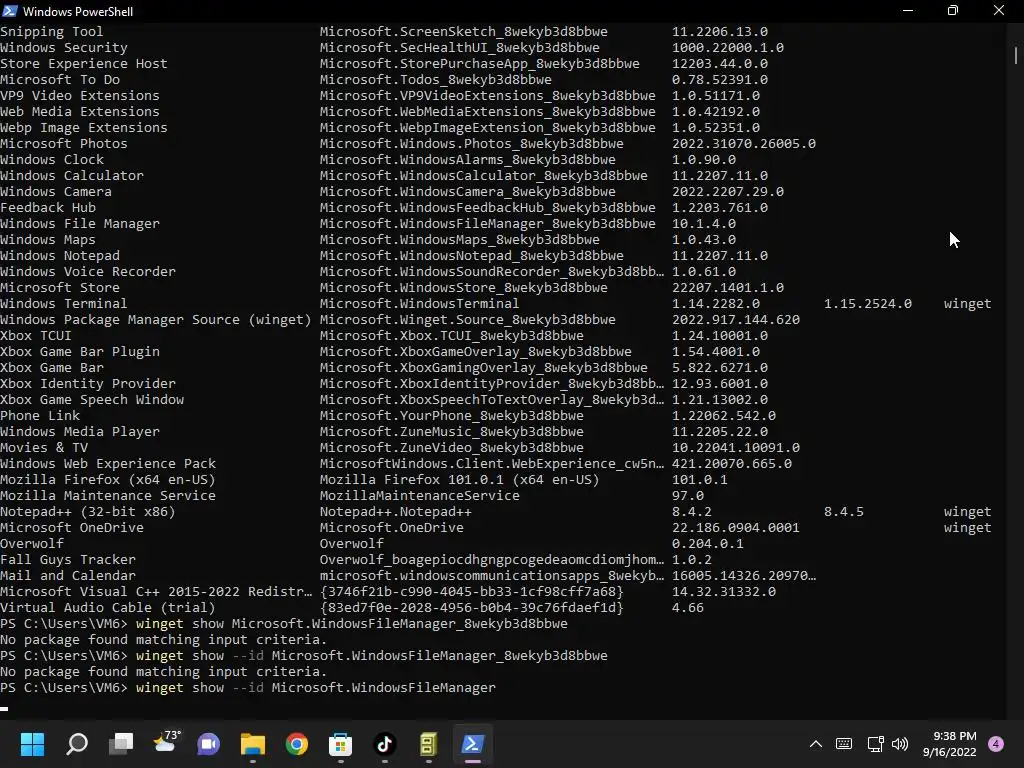Click "Microsoft.WindowsFileManager_8wekyb3d8bbwe" ID in the list

(x=487, y=223)
